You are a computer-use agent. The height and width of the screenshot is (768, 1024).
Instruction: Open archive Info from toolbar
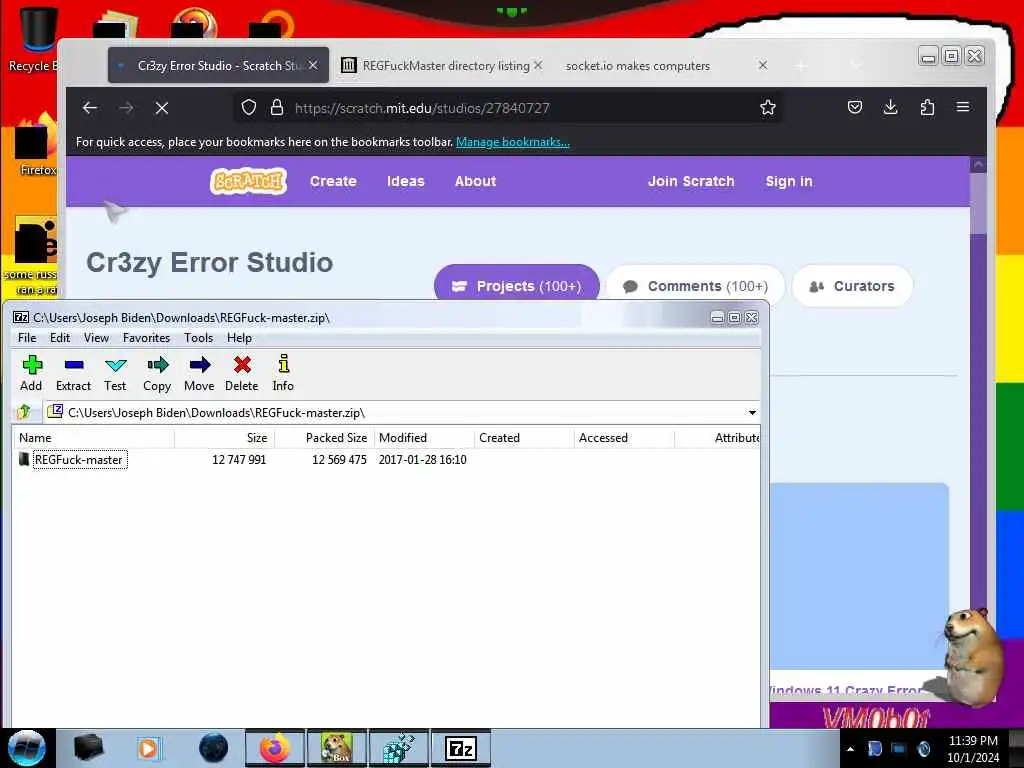tap(283, 374)
